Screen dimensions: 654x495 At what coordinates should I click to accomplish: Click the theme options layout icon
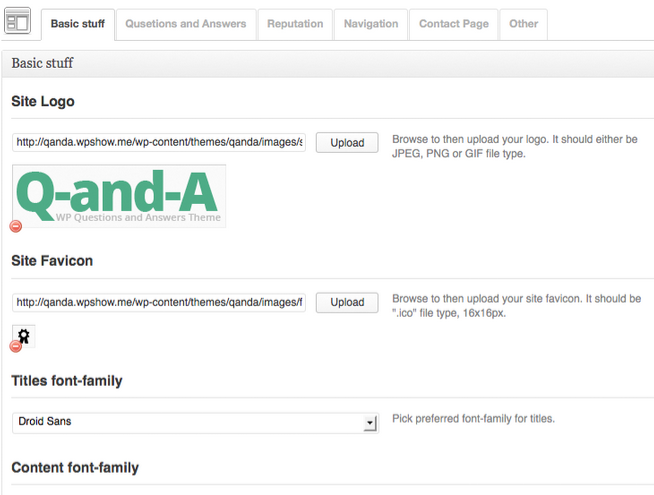[x=17, y=21]
